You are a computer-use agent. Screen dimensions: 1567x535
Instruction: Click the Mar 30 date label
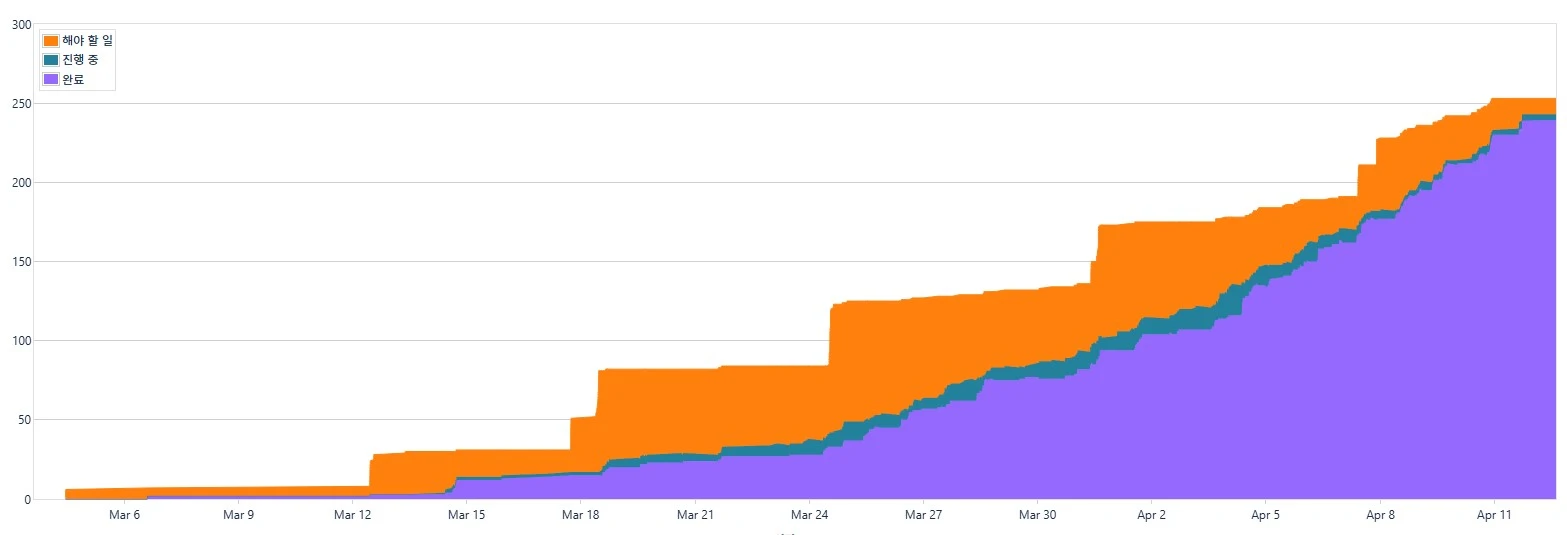point(1036,515)
